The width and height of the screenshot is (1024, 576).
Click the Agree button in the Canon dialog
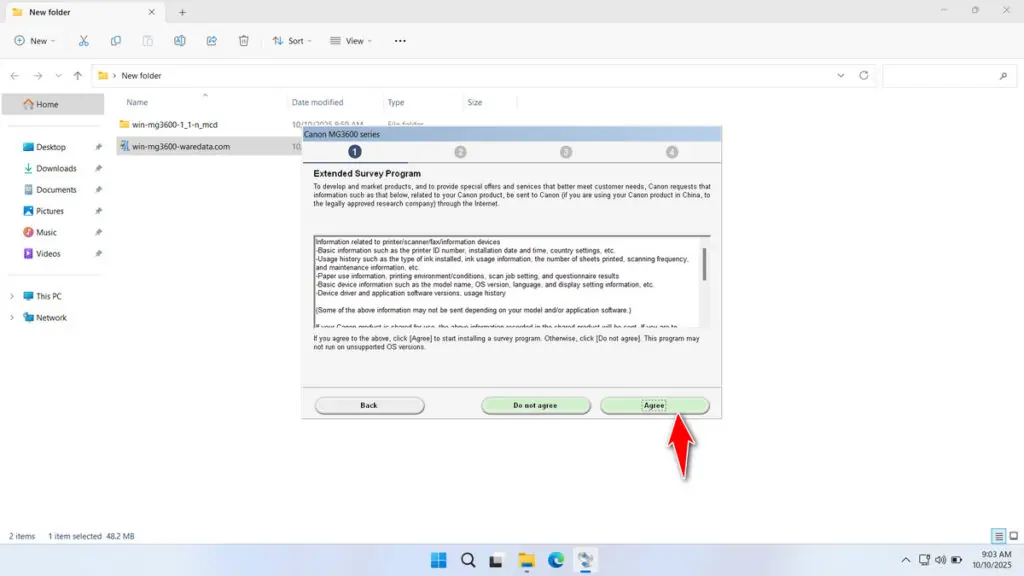[x=655, y=405]
